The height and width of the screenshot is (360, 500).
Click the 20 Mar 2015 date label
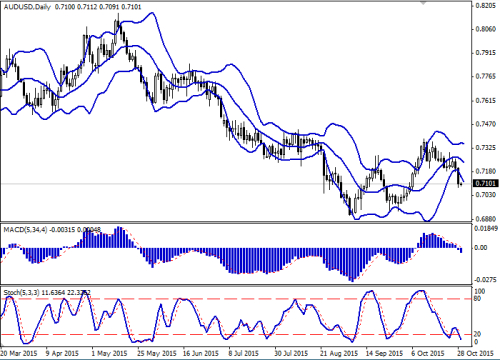click(19, 353)
